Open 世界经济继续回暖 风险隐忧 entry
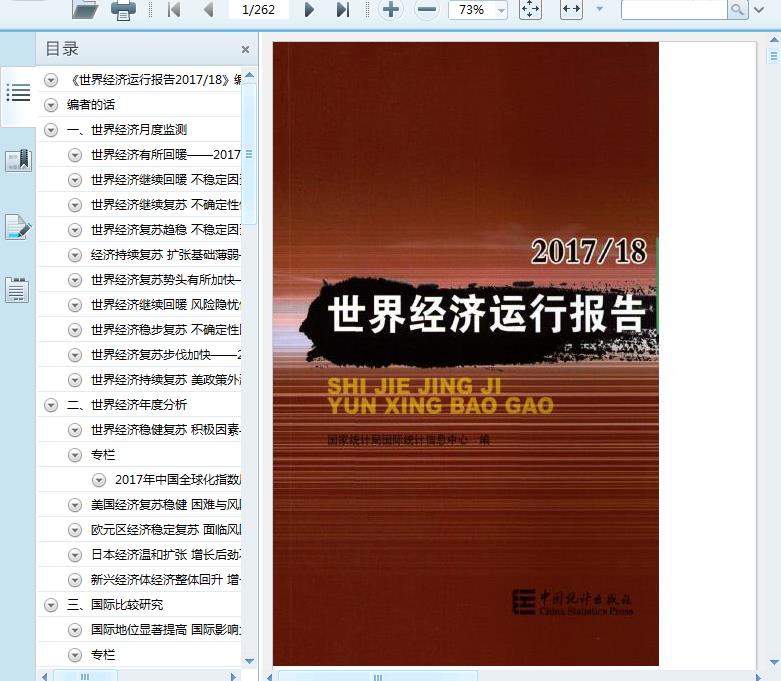The image size is (781, 681). [166, 305]
